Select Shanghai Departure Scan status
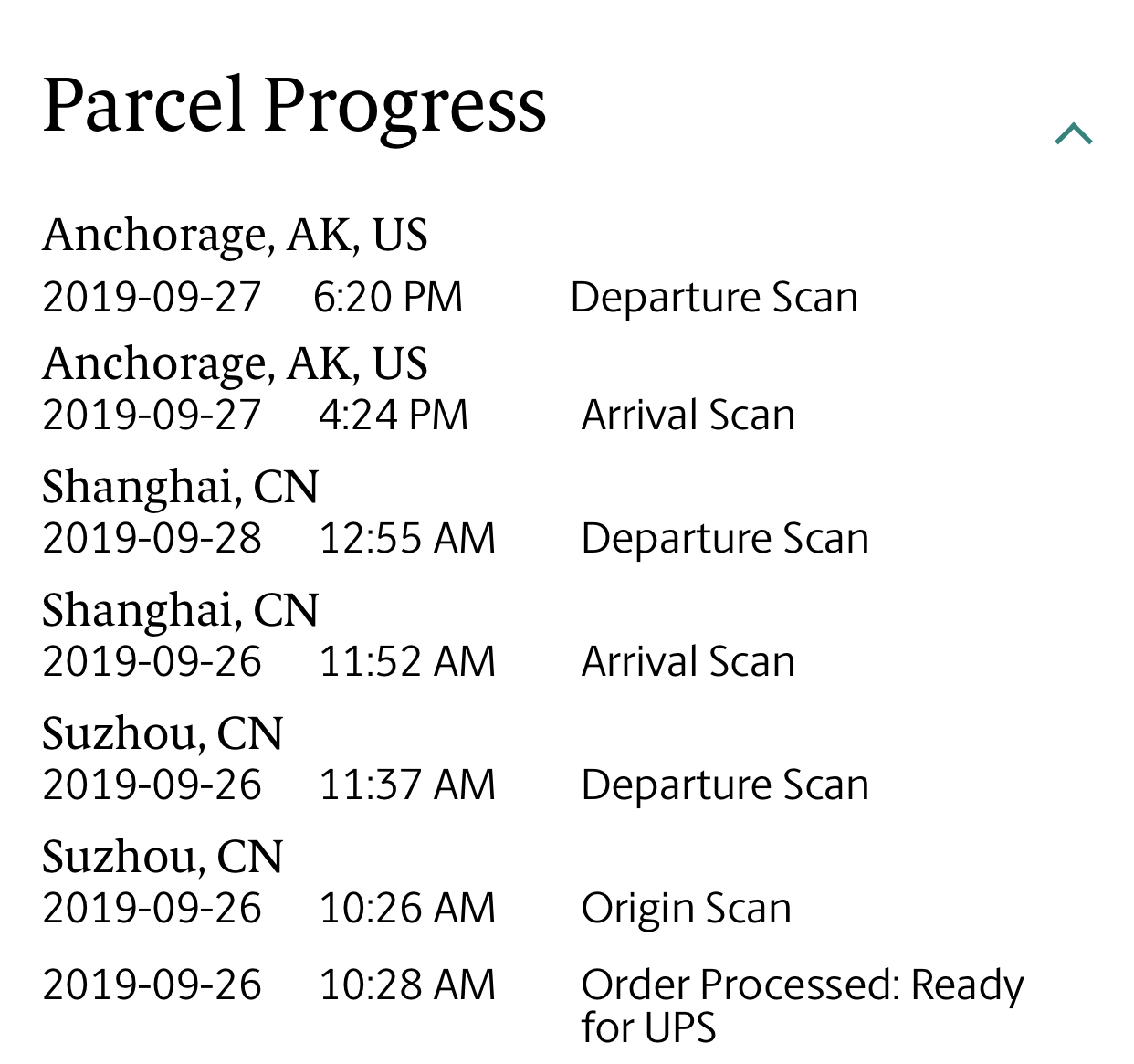 pyautogui.click(x=725, y=539)
